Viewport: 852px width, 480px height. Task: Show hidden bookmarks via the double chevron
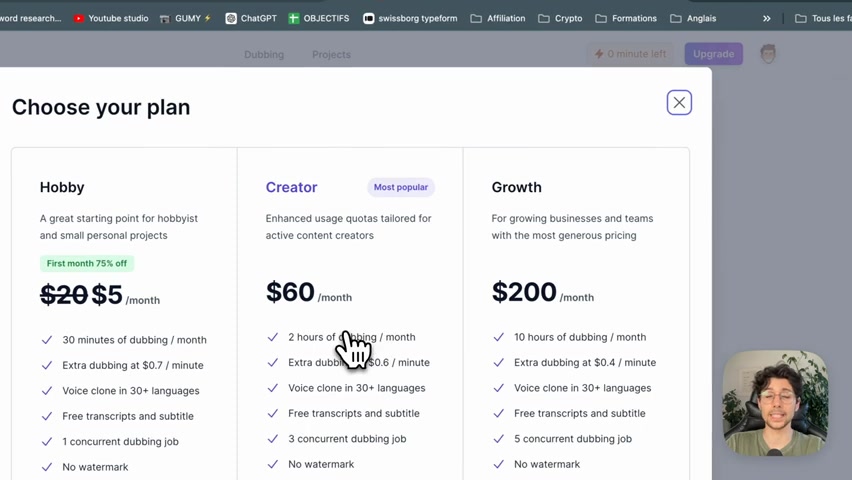pyautogui.click(x=767, y=18)
